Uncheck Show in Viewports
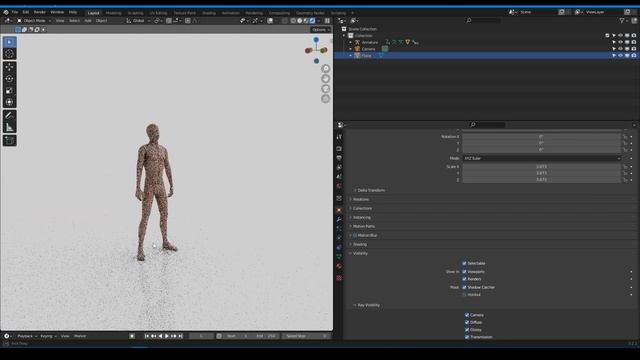640x360 pixels. pyautogui.click(x=464, y=271)
